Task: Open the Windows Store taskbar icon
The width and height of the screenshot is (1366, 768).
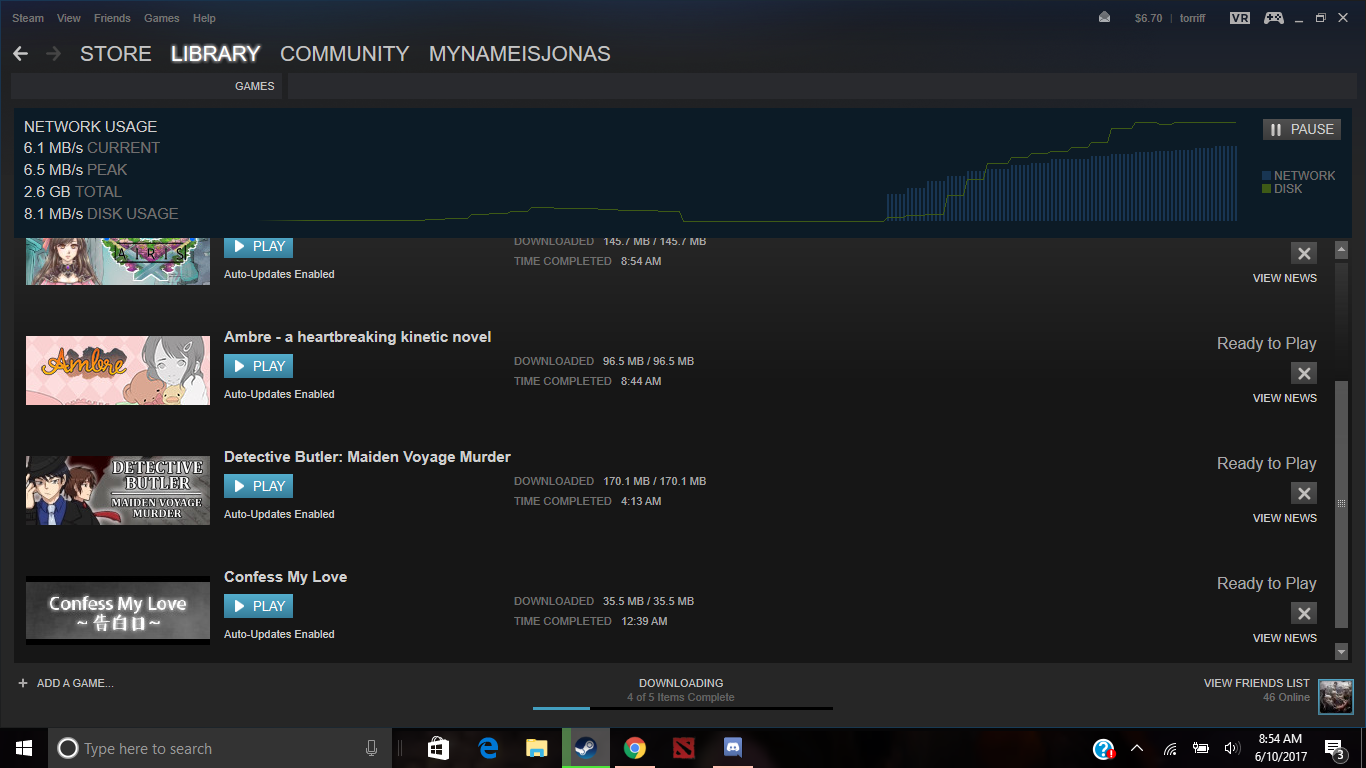Action: [438, 748]
